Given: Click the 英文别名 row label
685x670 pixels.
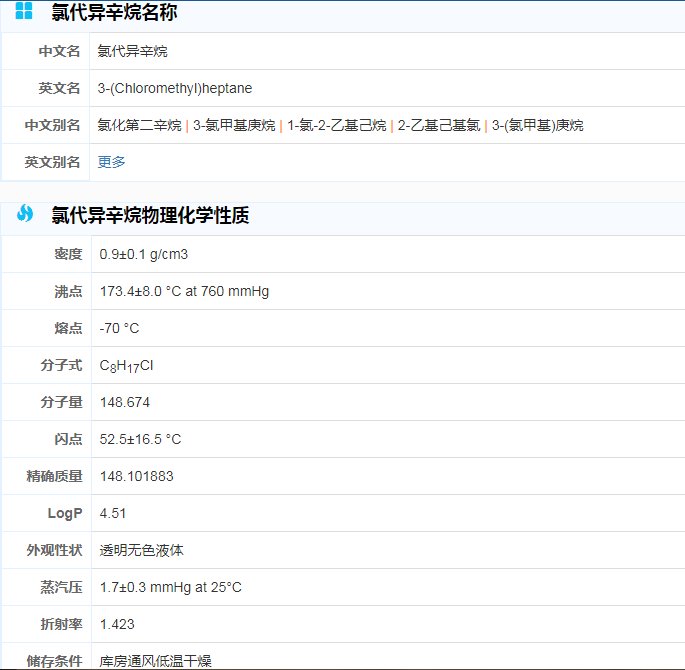Looking at the screenshot, I should (x=52, y=162).
